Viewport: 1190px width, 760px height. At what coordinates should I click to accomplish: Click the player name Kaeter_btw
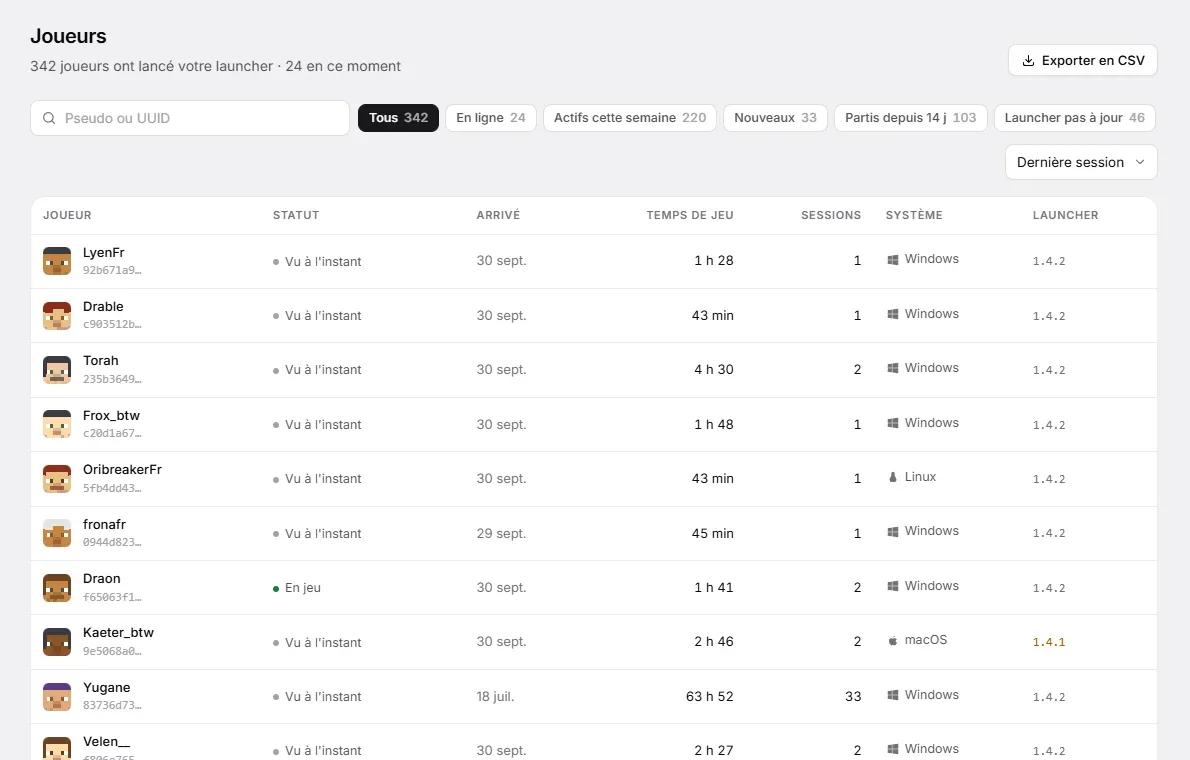(x=118, y=632)
